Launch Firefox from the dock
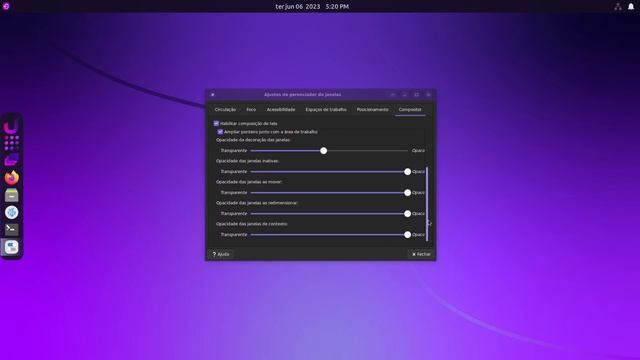 (x=11, y=178)
